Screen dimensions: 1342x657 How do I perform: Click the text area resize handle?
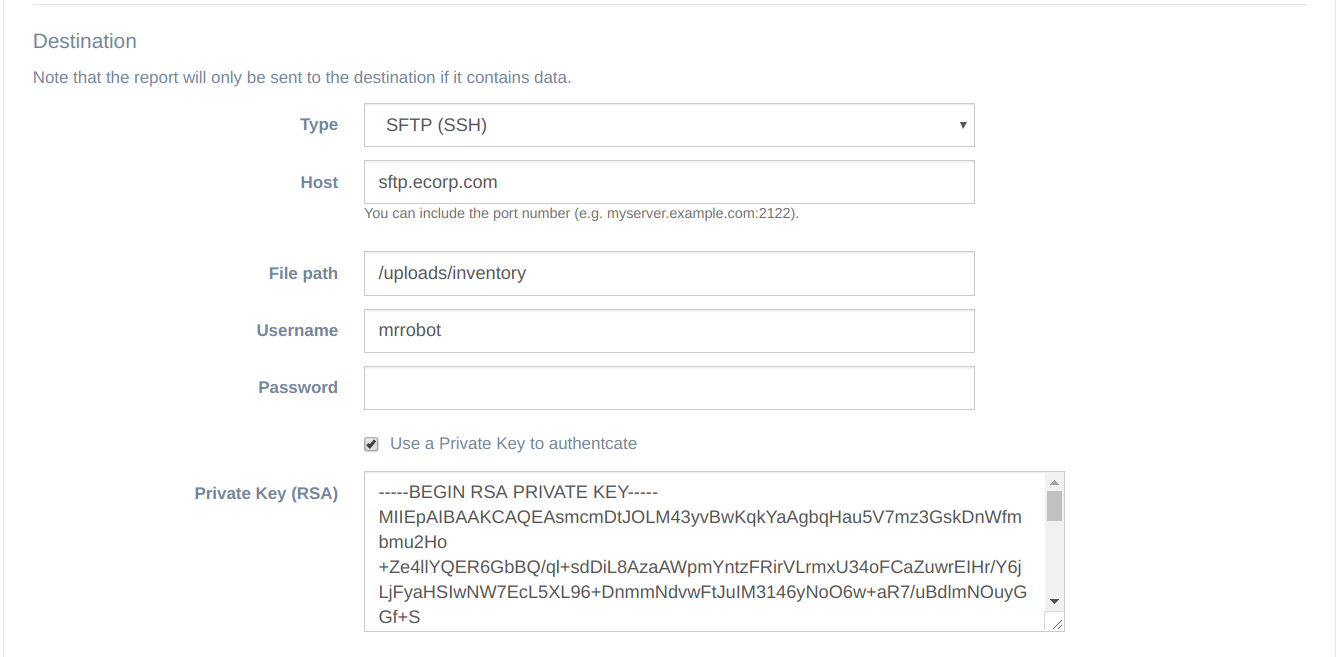[1056, 623]
